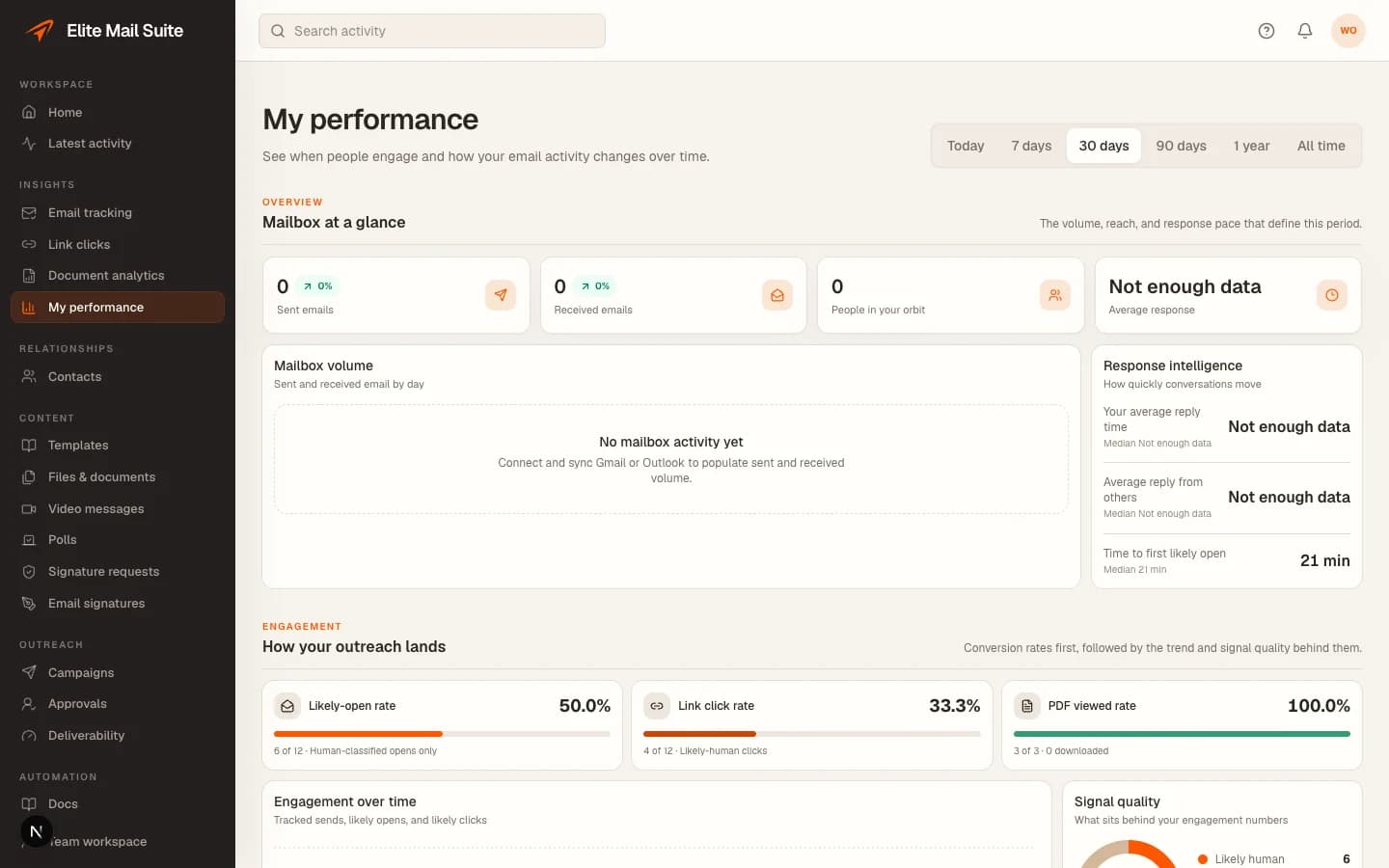The width and height of the screenshot is (1389, 868).
Task: Open the Contacts page
Action: (118, 377)
